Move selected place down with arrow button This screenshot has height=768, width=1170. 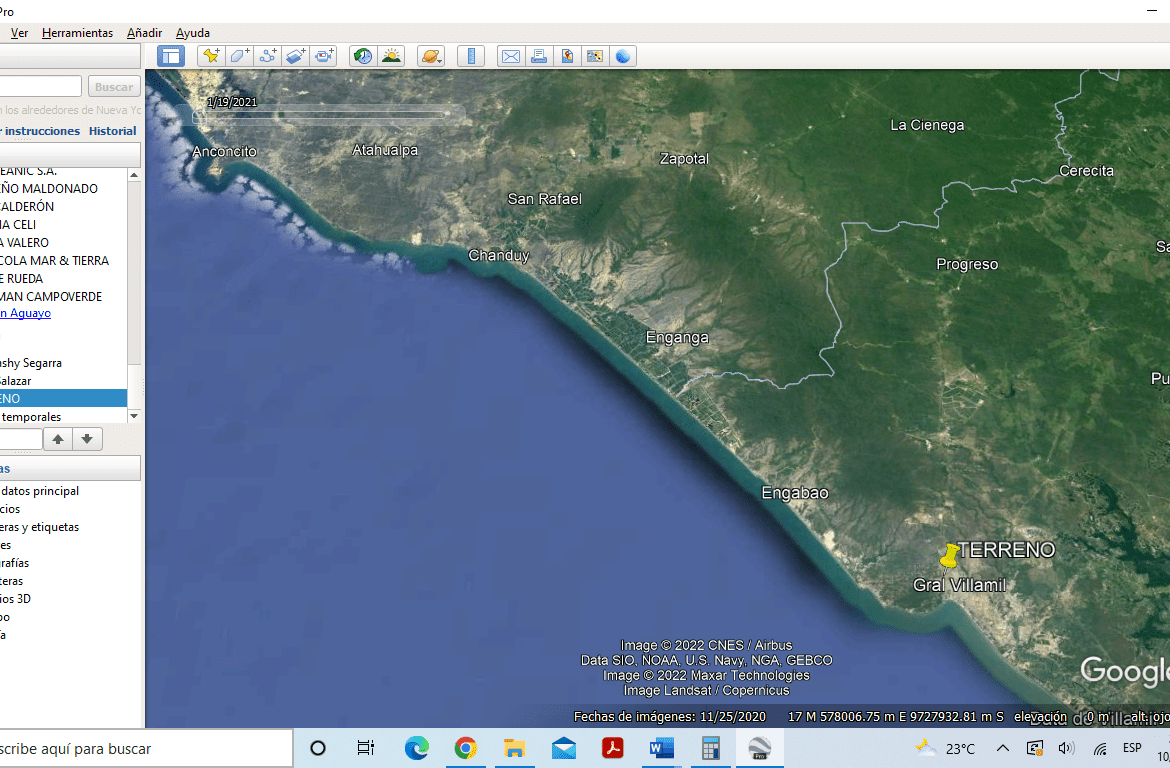[87, 439]
